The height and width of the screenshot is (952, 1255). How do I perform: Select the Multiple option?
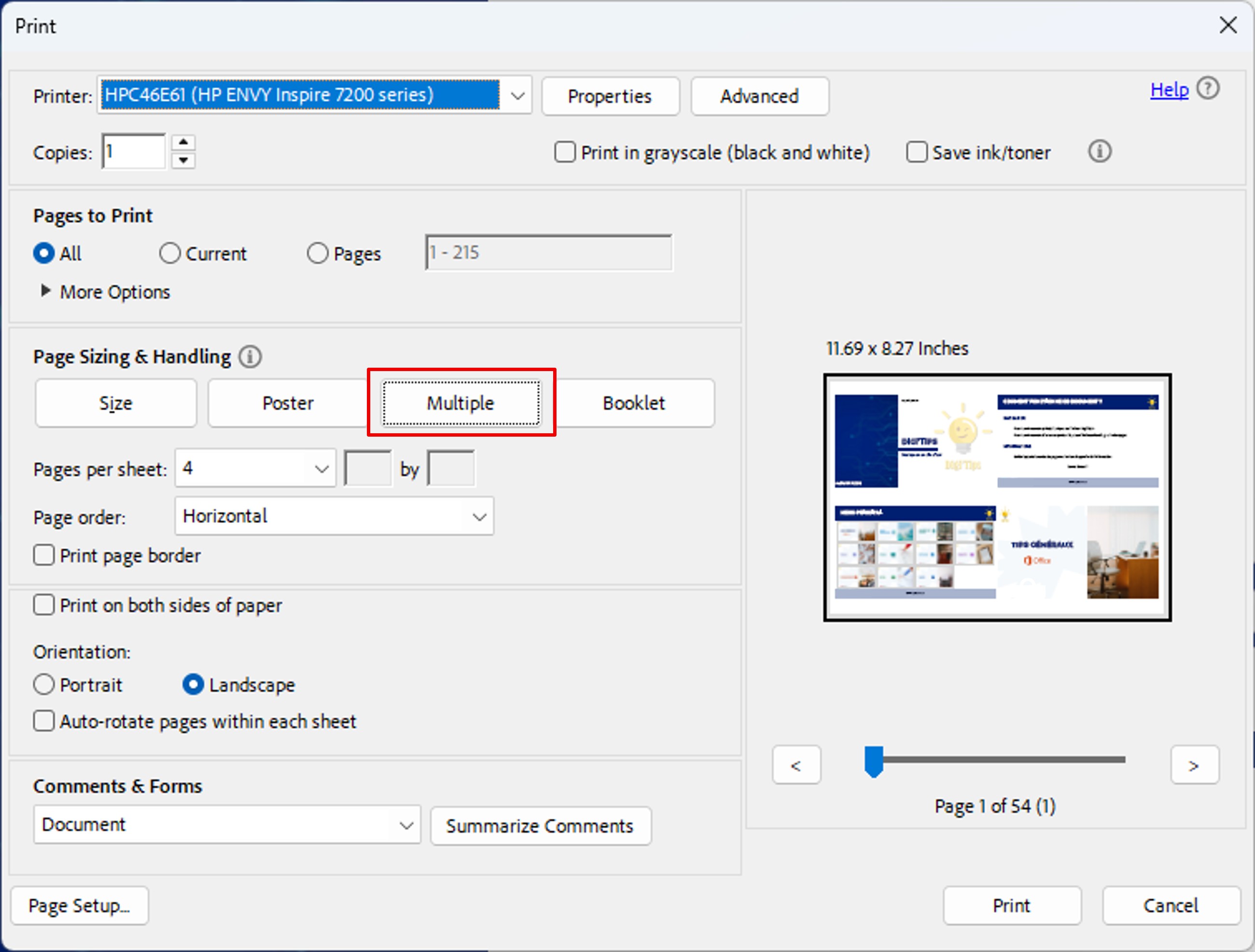click(x=460, y=403)
